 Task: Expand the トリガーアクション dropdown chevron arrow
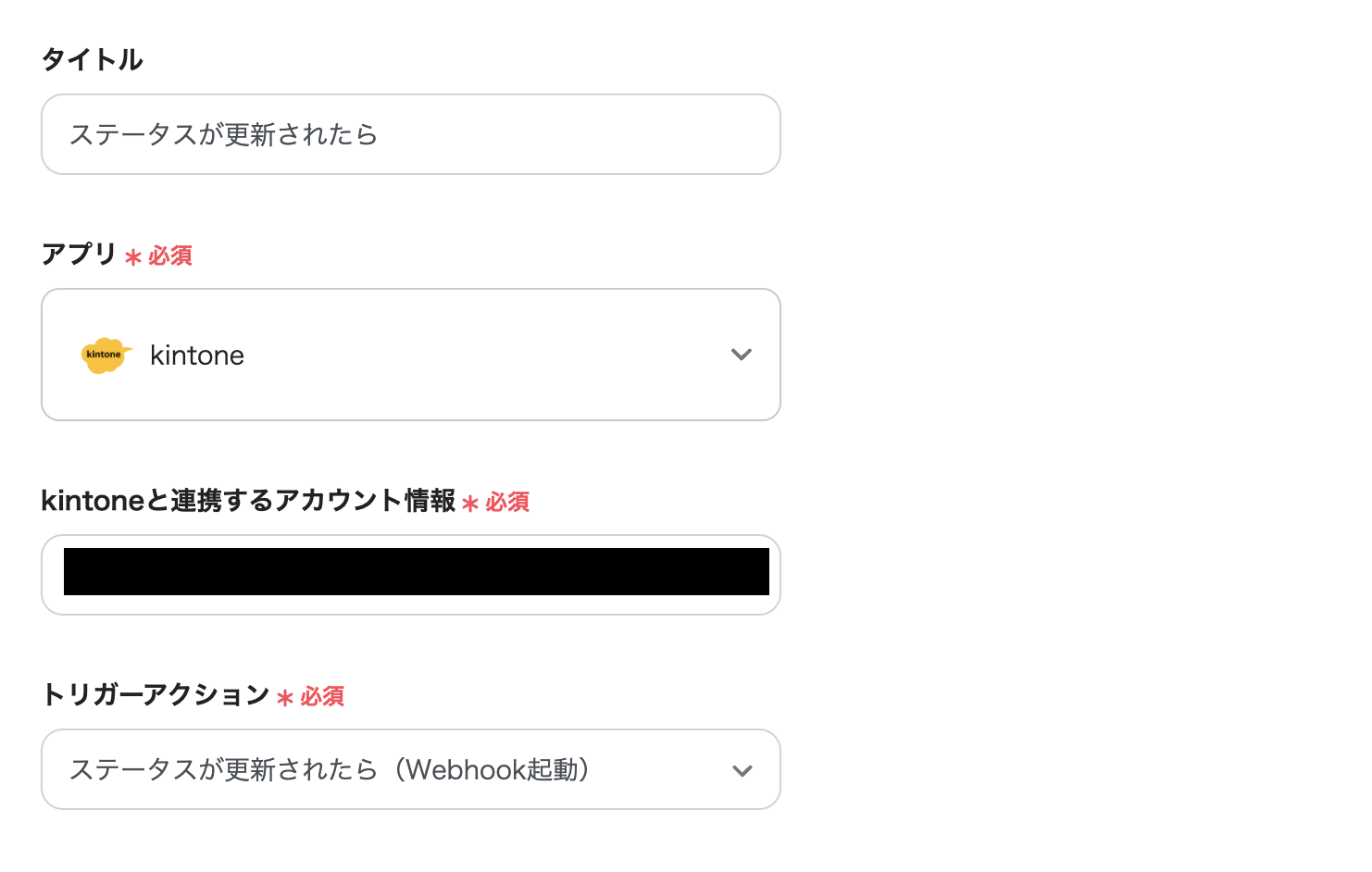pyautogui.click(x=742, y=771)
